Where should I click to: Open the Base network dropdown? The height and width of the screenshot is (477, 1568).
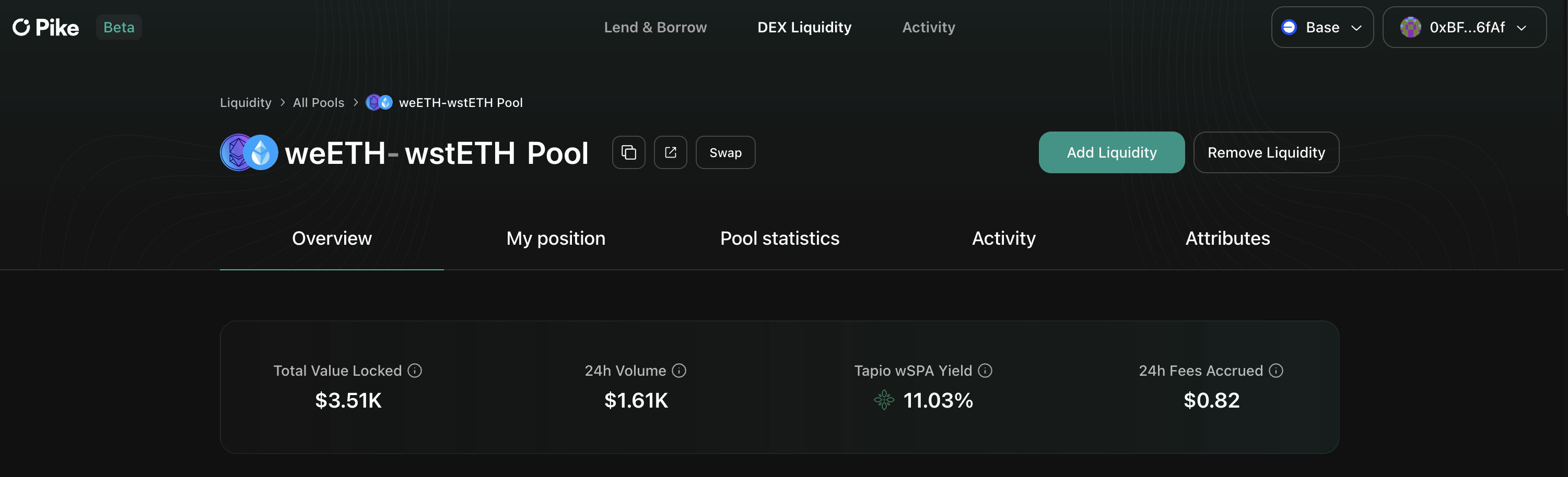click(x=1321, y=27)
